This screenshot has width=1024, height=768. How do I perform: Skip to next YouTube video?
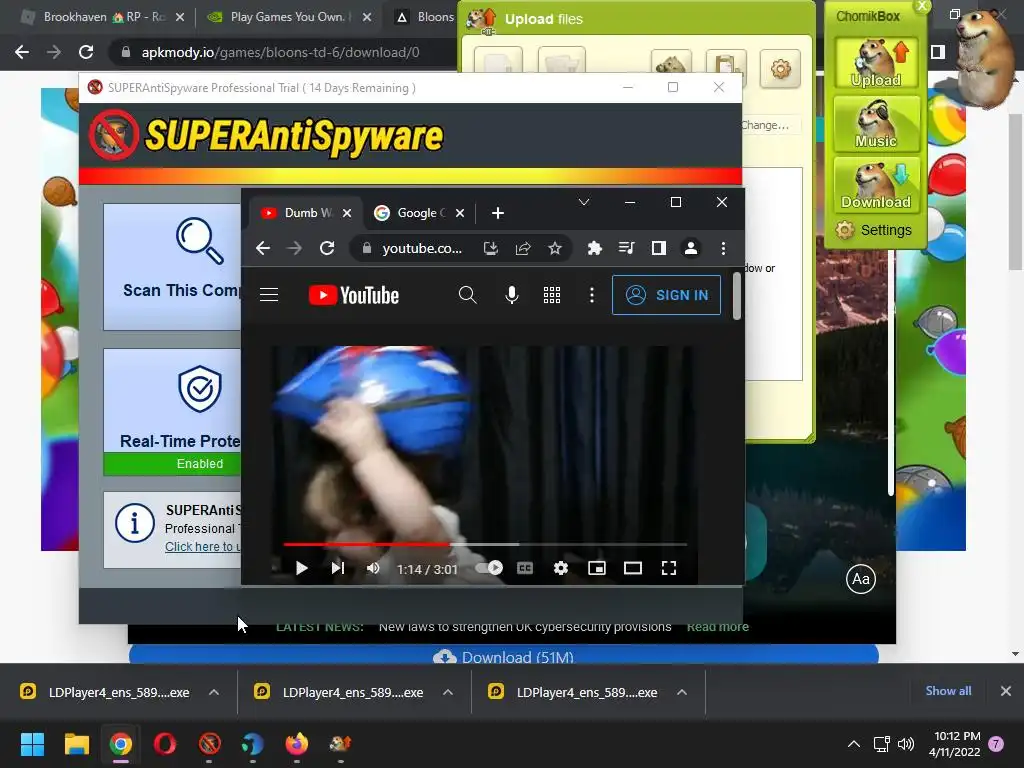click(338, 568)
